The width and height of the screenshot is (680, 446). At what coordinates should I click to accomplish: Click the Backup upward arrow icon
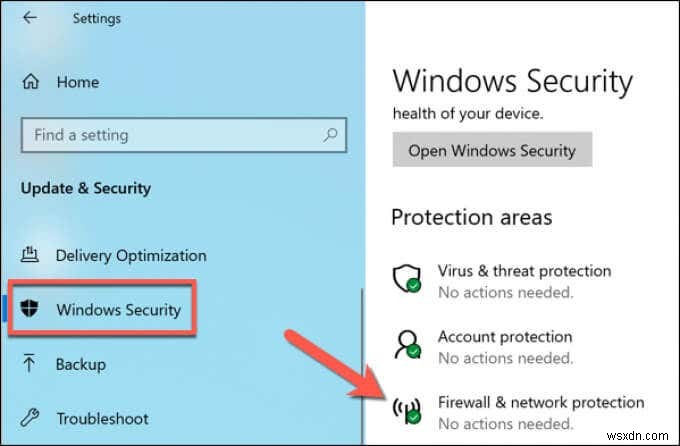(30, 363)
